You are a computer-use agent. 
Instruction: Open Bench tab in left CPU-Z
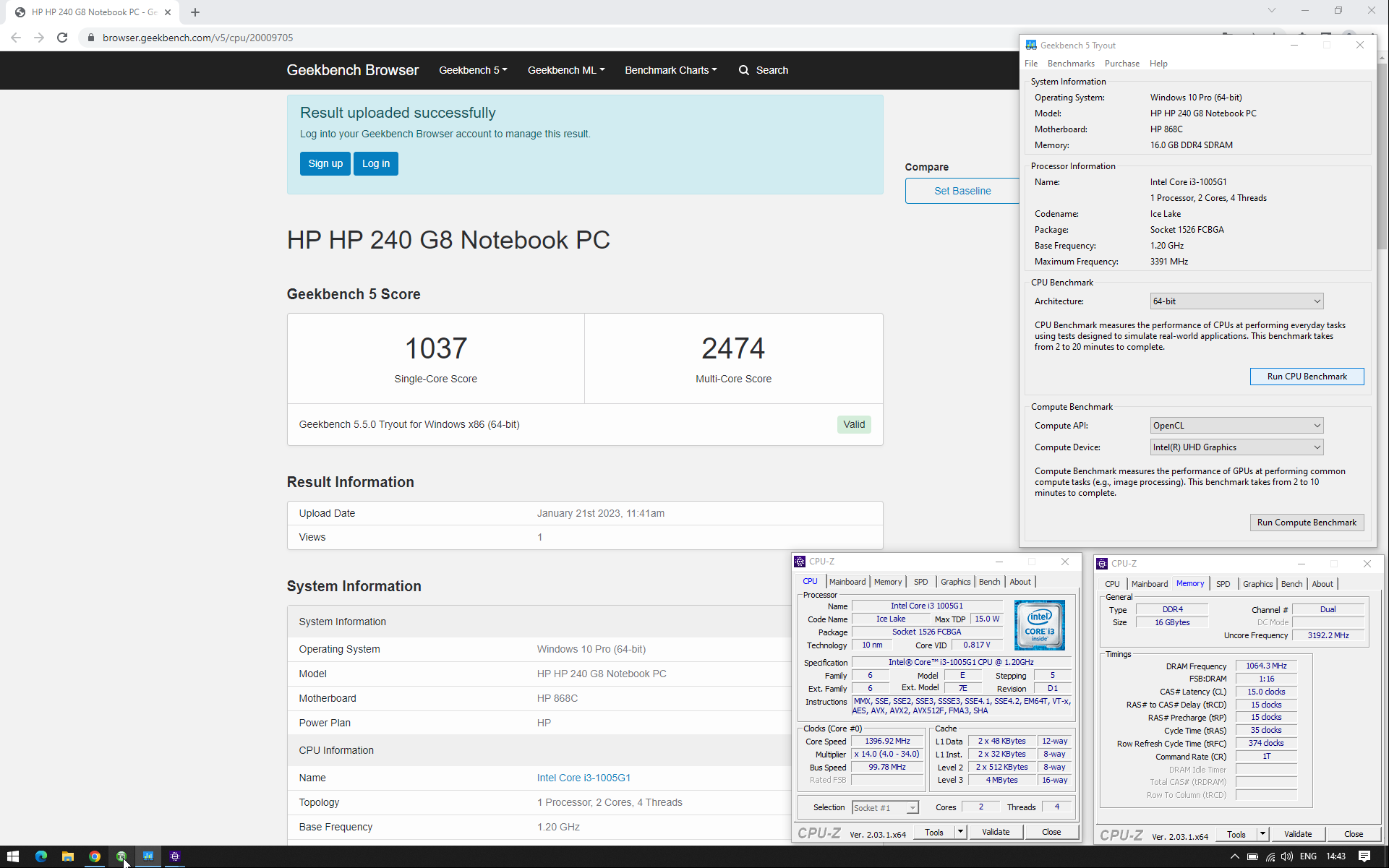coord(989,582)
